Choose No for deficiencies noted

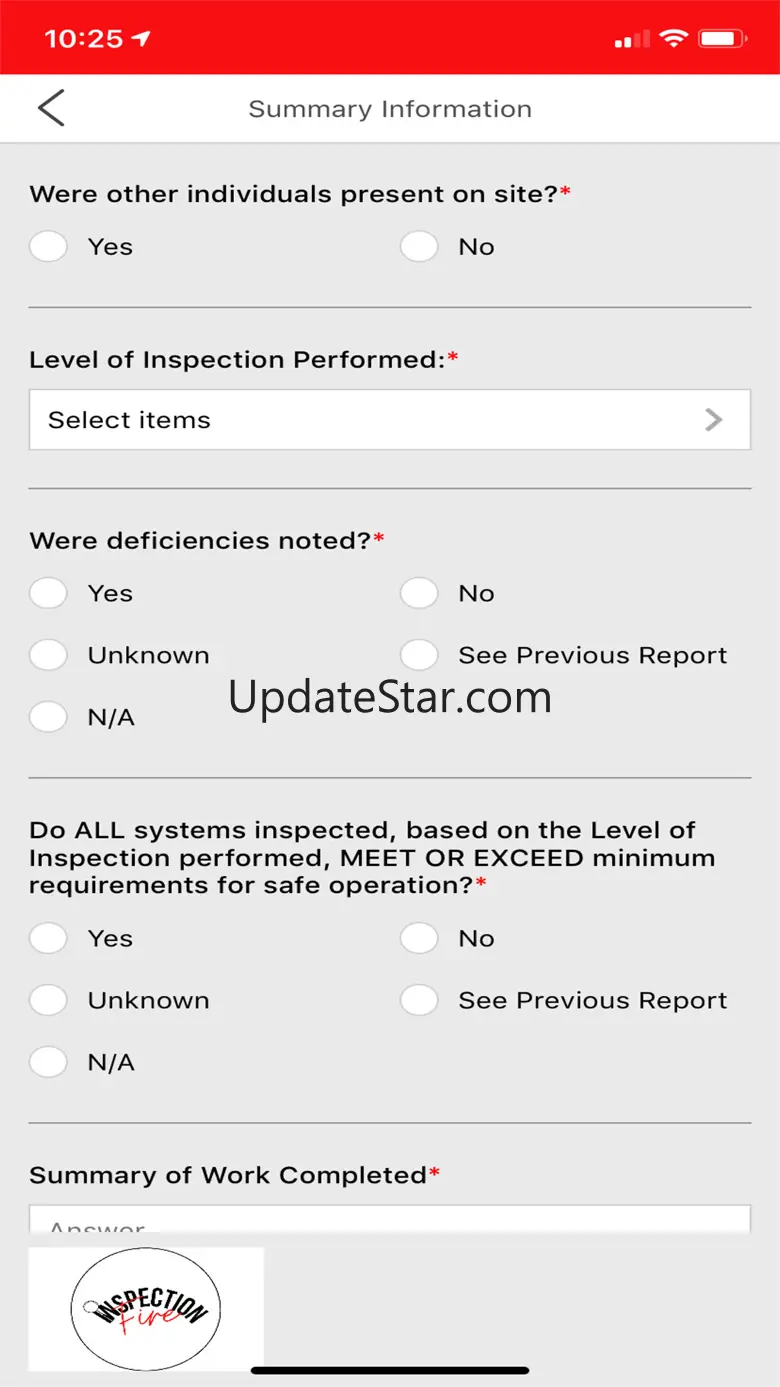(x=419, y=594)
